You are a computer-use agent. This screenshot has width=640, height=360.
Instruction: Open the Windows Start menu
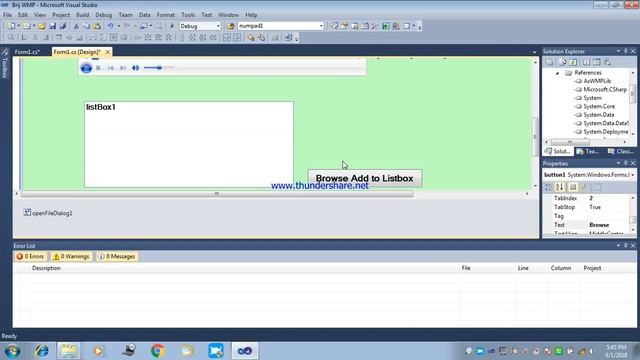click(13, 351)
